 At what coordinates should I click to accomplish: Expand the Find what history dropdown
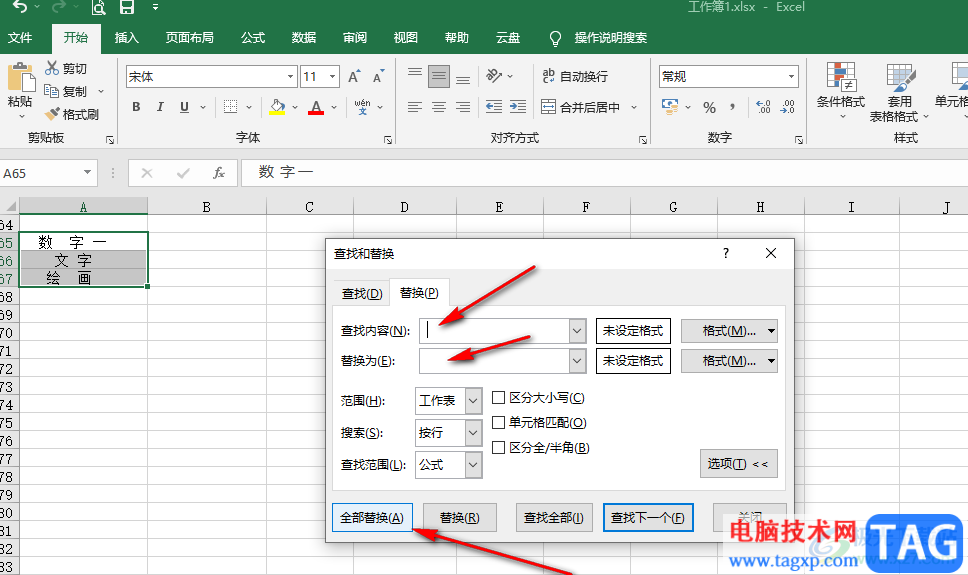click(577, 331)
